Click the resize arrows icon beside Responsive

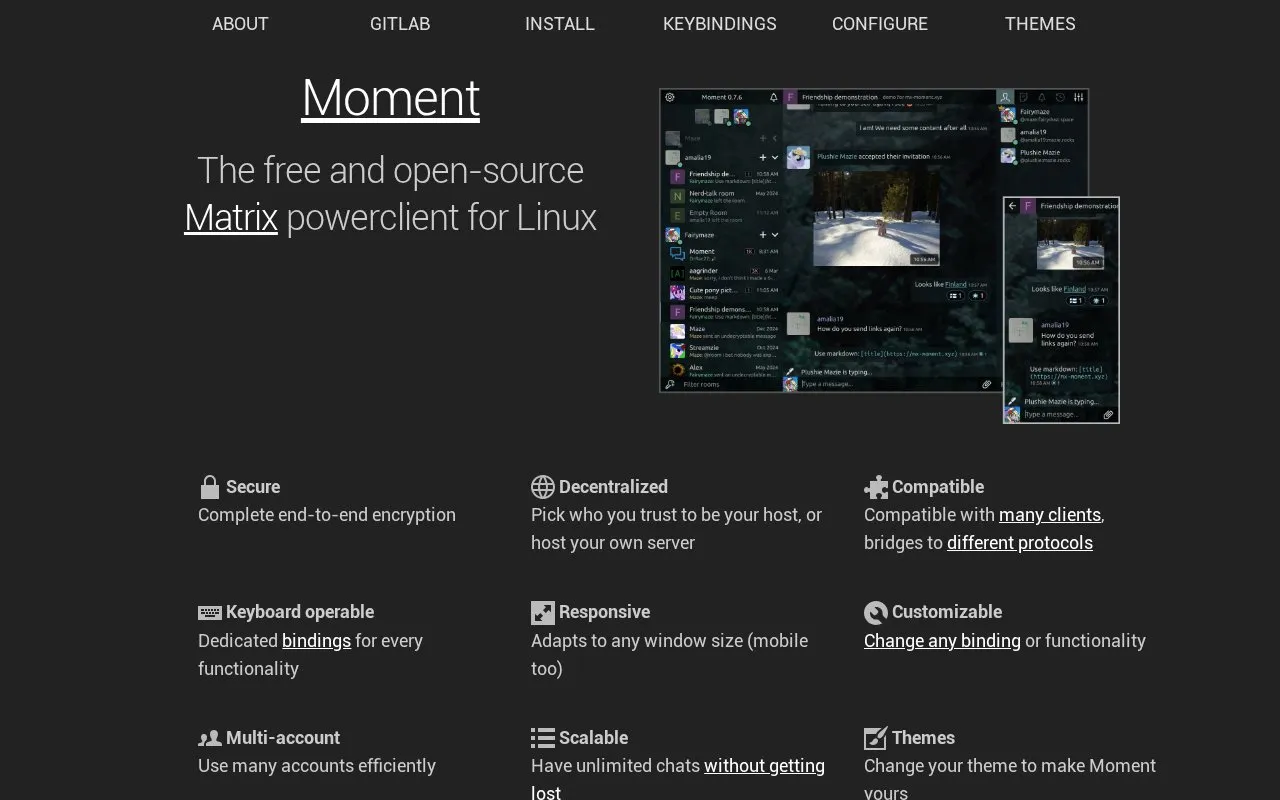click(543, 613)
